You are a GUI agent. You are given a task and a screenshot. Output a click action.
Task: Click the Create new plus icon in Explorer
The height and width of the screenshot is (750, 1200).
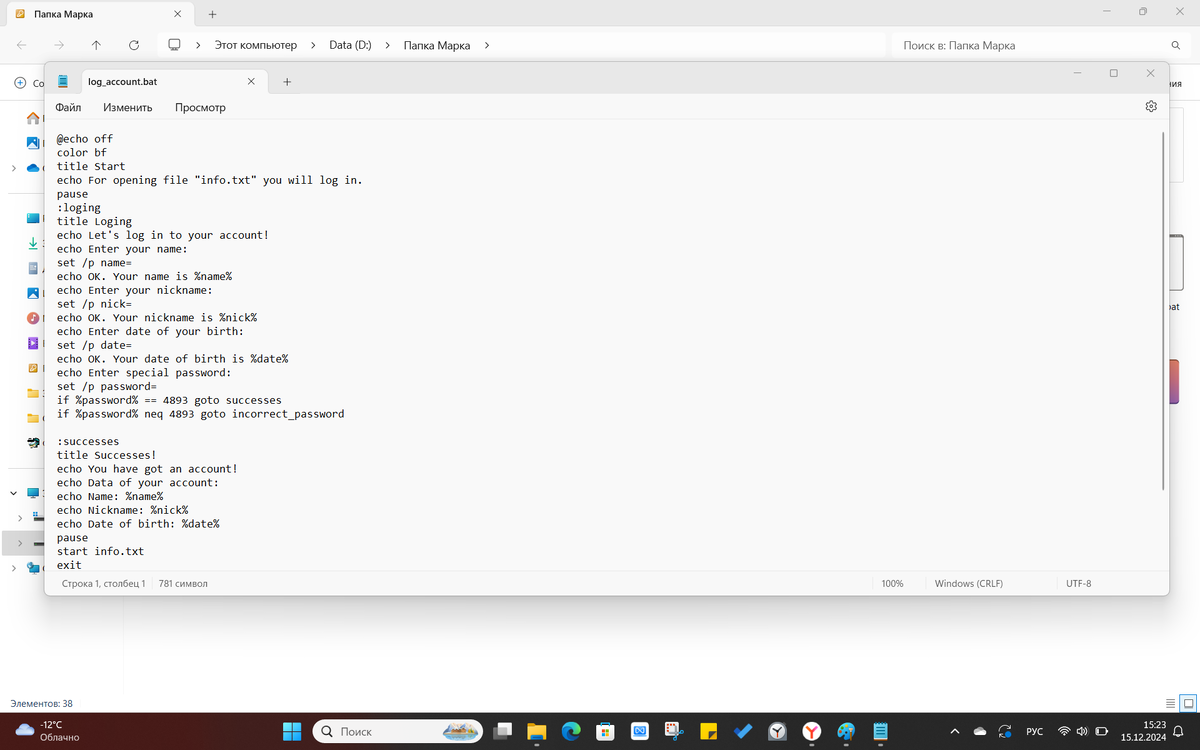(x=20, y=83)
